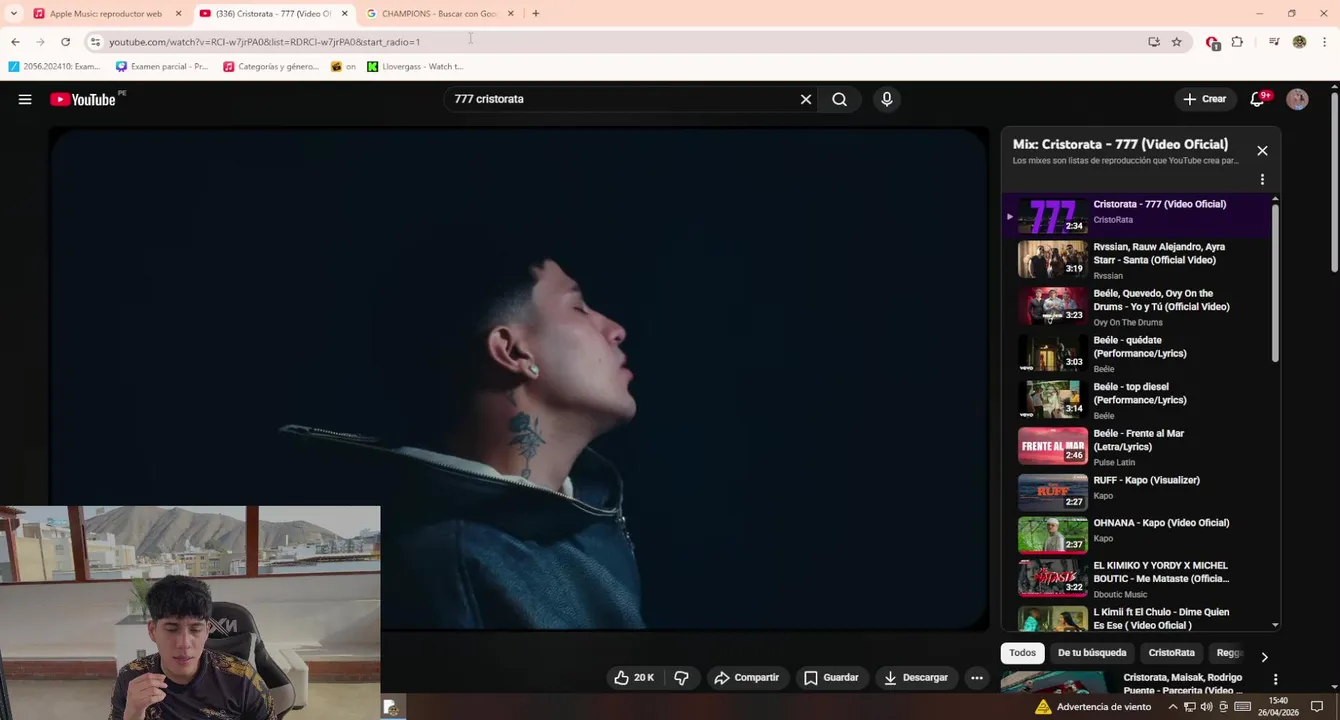
Task: Bookmark this page with the star icon
Action: coord(1177,42)
